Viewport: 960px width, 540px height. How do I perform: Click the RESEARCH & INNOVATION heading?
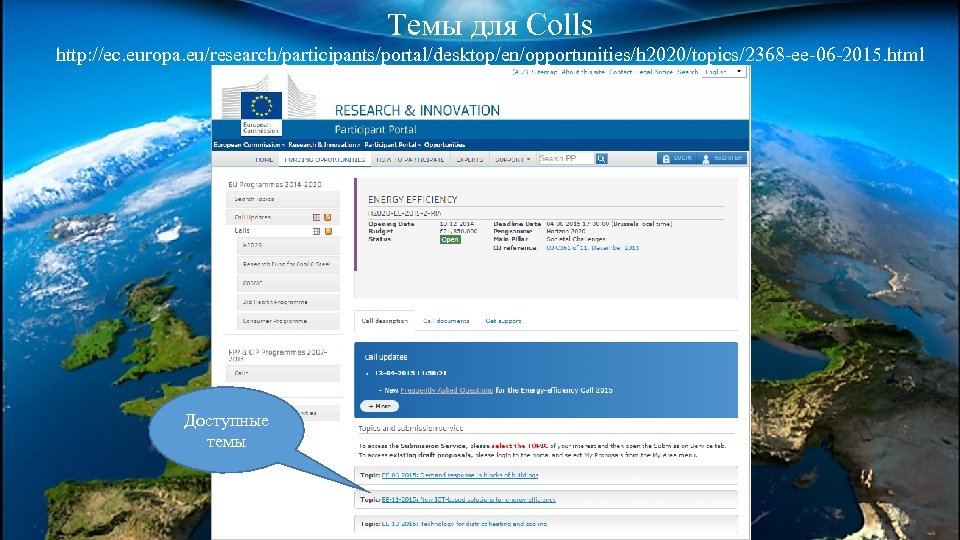click(x=417, y=110)
